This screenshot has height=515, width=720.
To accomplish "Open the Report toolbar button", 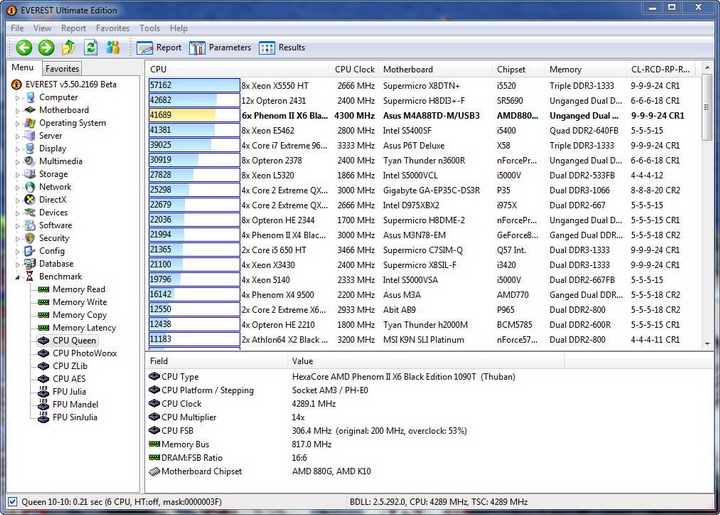I will point(159,48).
